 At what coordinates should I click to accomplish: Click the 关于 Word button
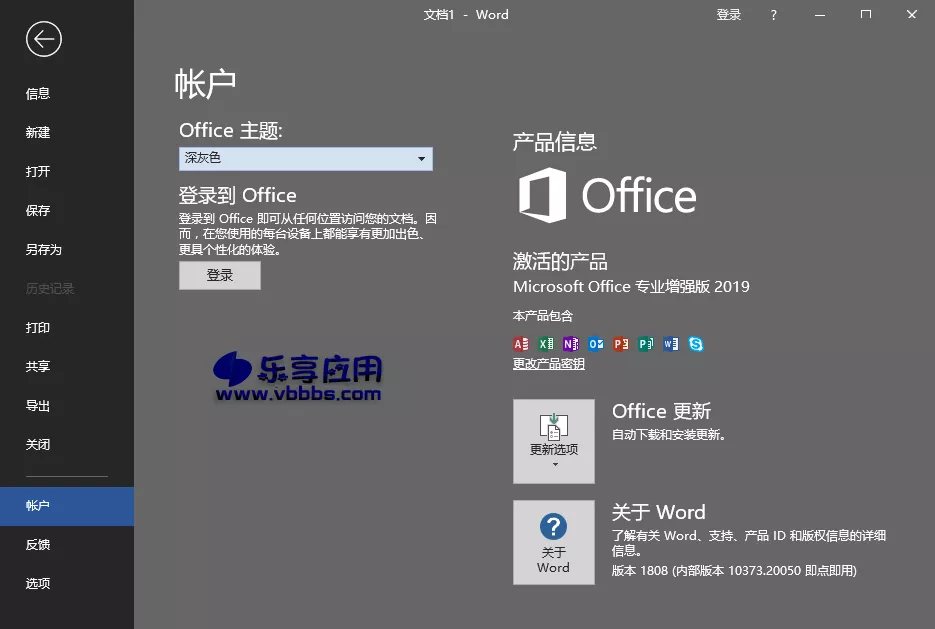(x=553, y=542)
